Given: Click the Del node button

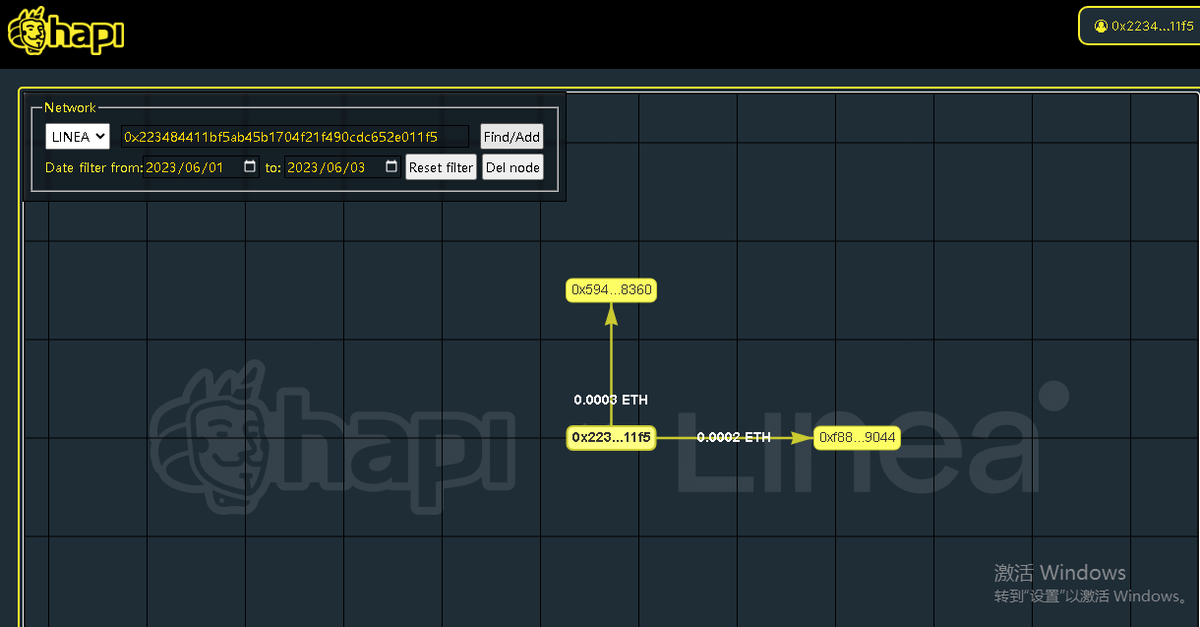Looking at the screenshot, I should (x=512, y=167).
